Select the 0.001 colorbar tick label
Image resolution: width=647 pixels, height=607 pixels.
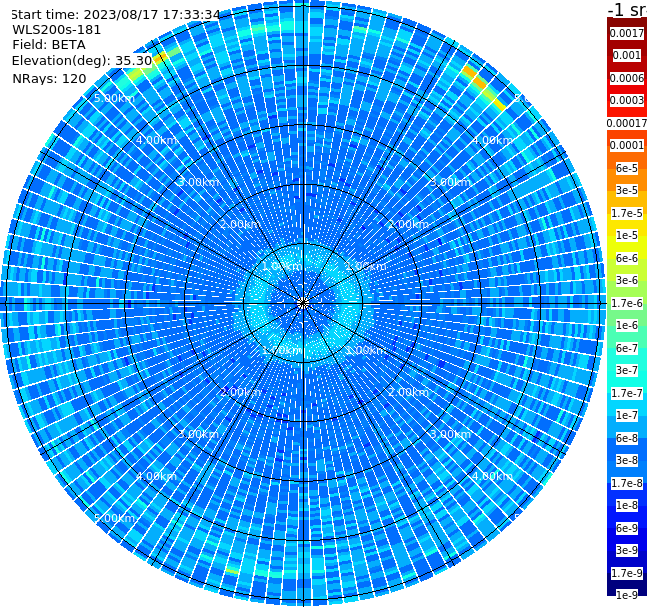pyautogui.click(x=627, y=55)
